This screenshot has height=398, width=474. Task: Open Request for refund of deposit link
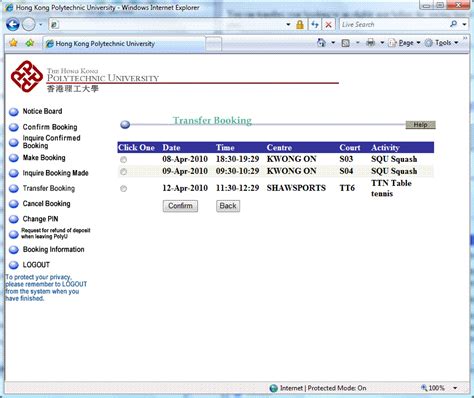(56, 233)
